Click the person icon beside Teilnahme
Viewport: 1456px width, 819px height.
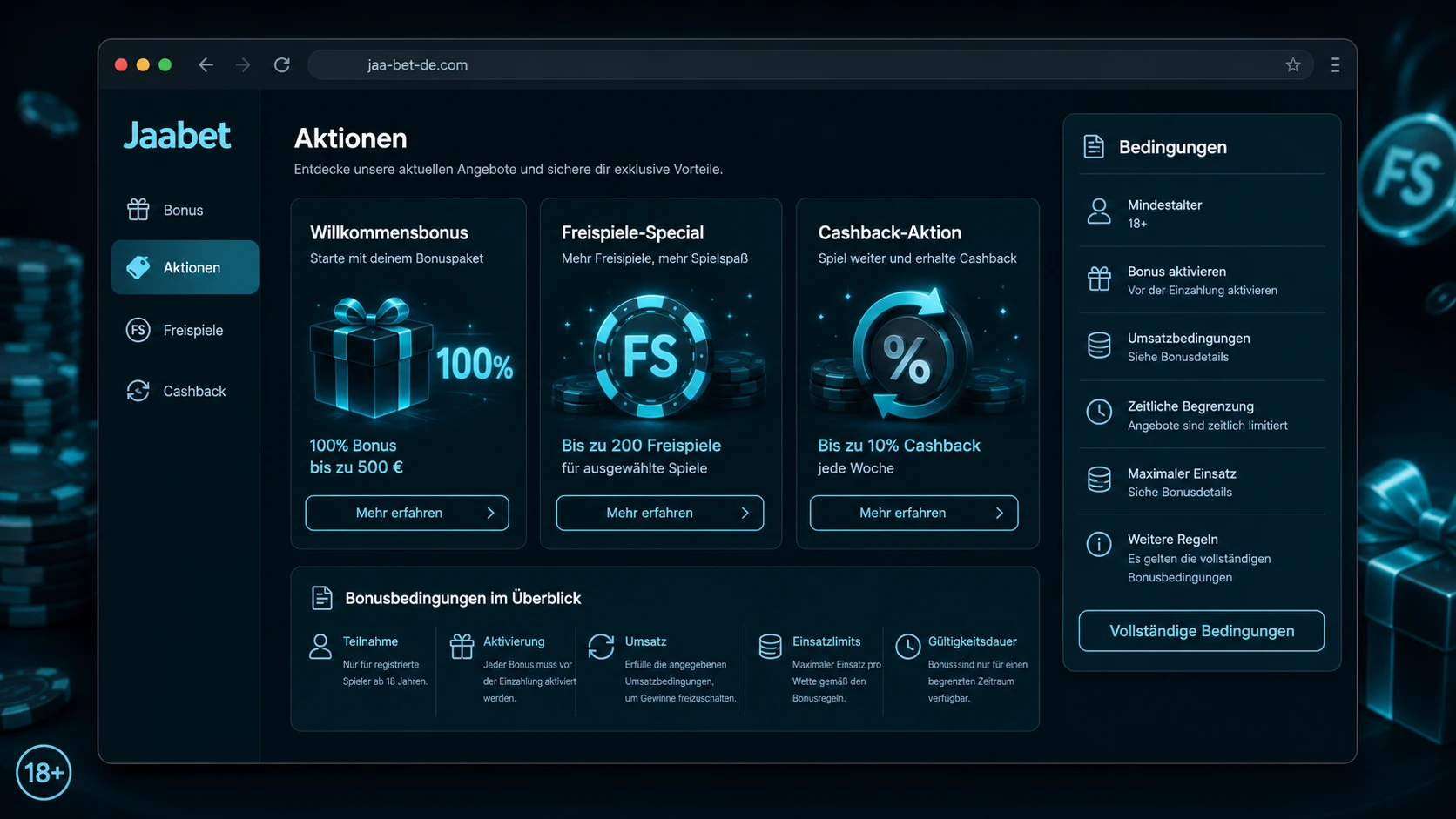(320, 646)
